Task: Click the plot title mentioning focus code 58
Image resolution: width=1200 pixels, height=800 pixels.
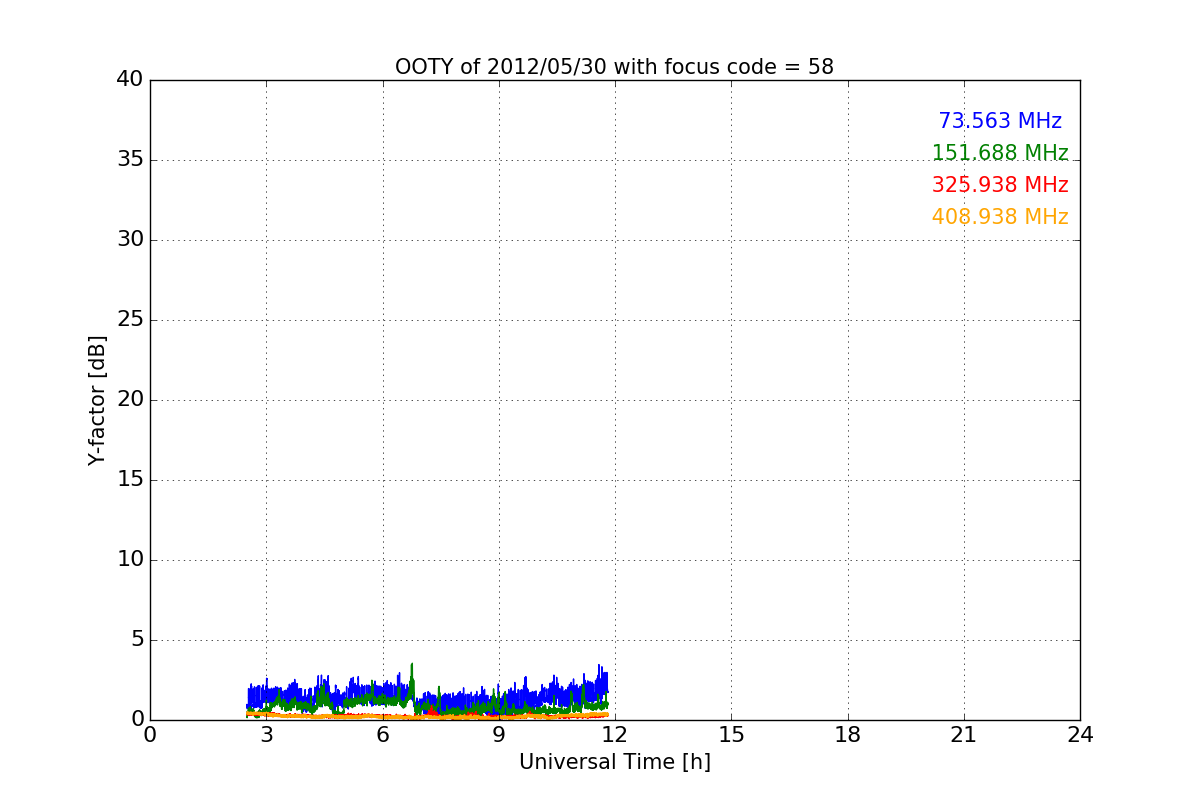Action: [614, 67]
